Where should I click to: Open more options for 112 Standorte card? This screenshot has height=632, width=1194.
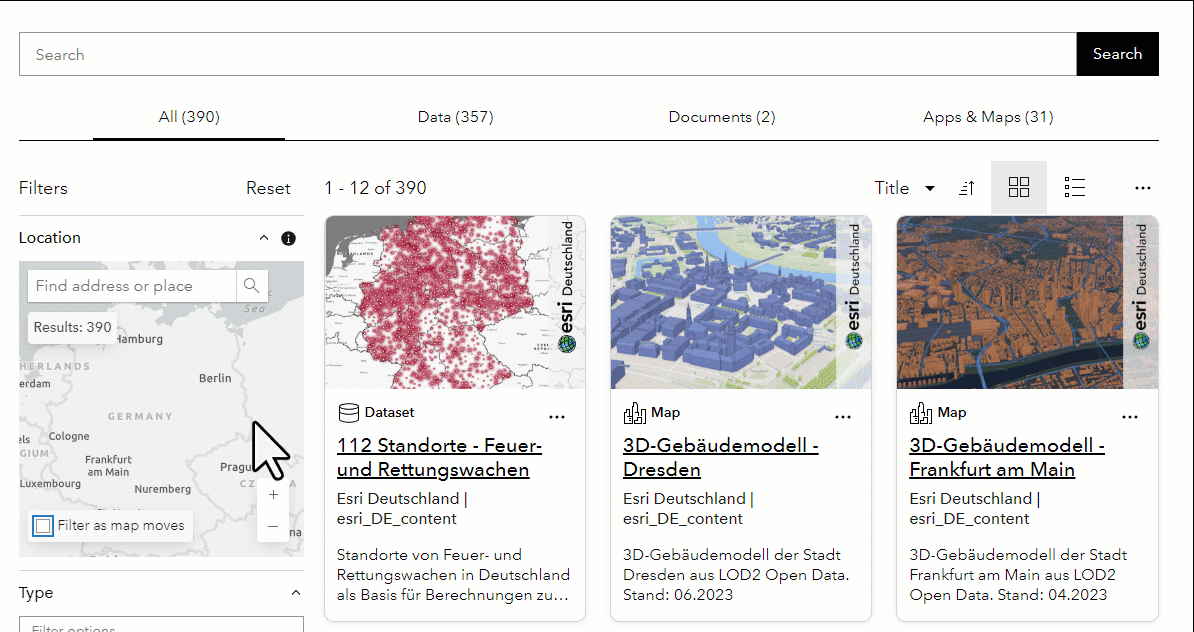[x=557, y=417]
